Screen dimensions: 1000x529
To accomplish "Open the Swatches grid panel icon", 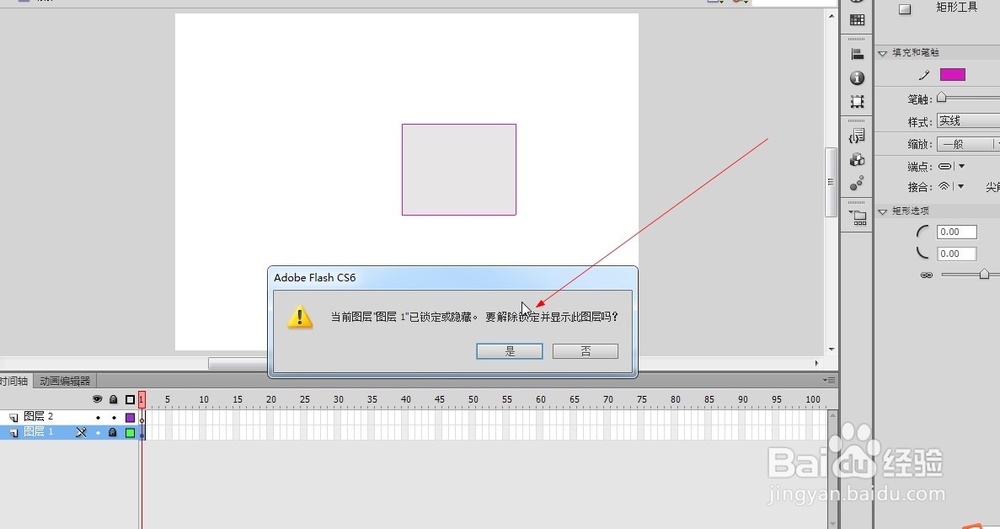I will pyautogui.click(x=857, y=20).
